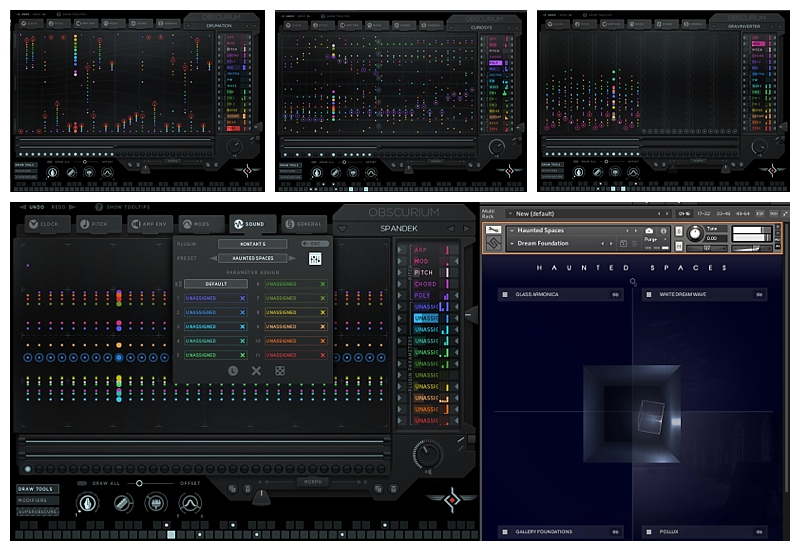Select Draw Tools mode
The width and height of the screenshot is (800, 551).
(x=37, y=489)
